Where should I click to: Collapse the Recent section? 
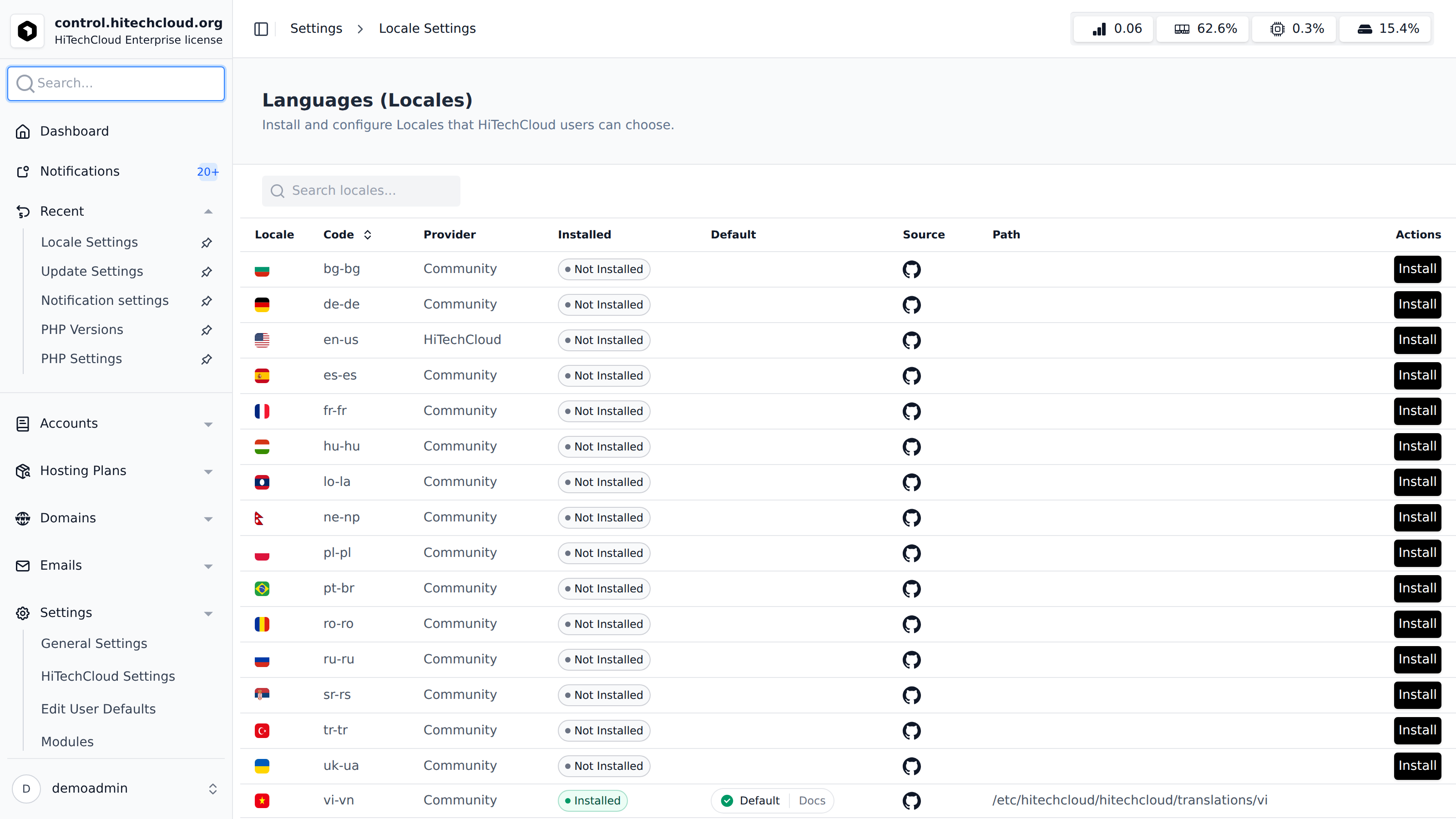(x=208, y=212)
